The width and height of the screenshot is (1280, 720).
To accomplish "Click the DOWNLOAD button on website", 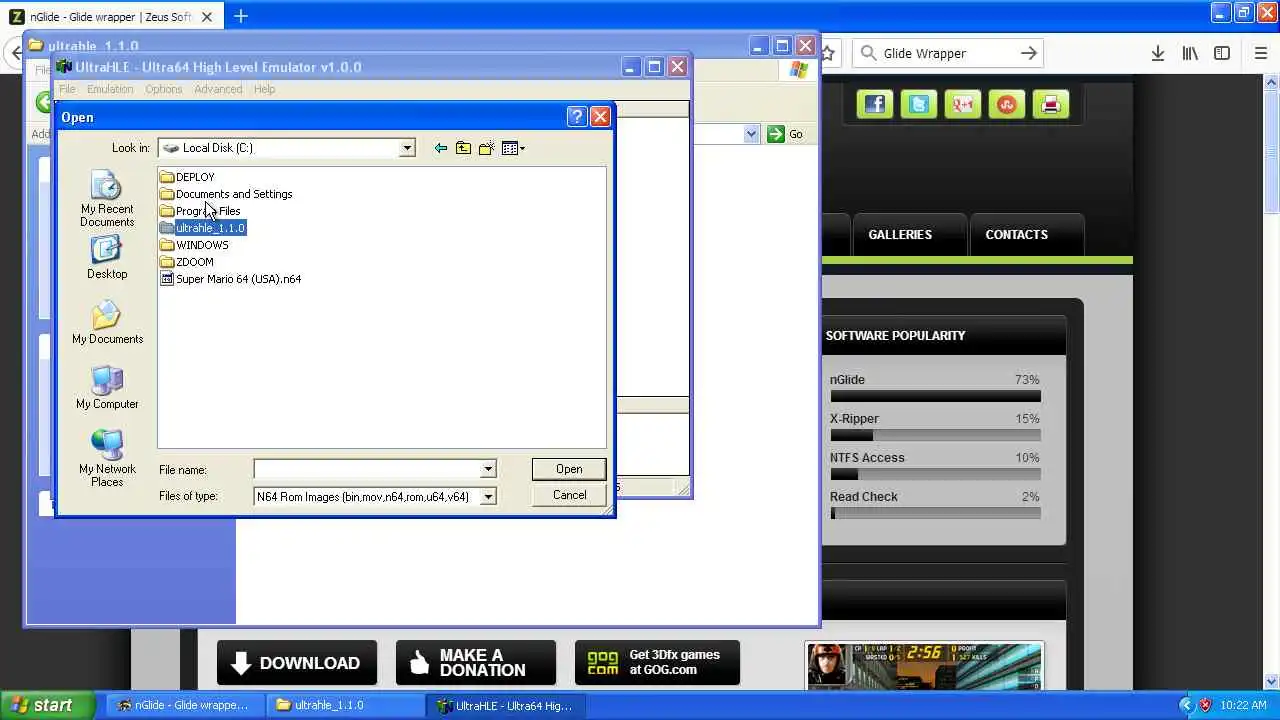I will pos(297,663).
